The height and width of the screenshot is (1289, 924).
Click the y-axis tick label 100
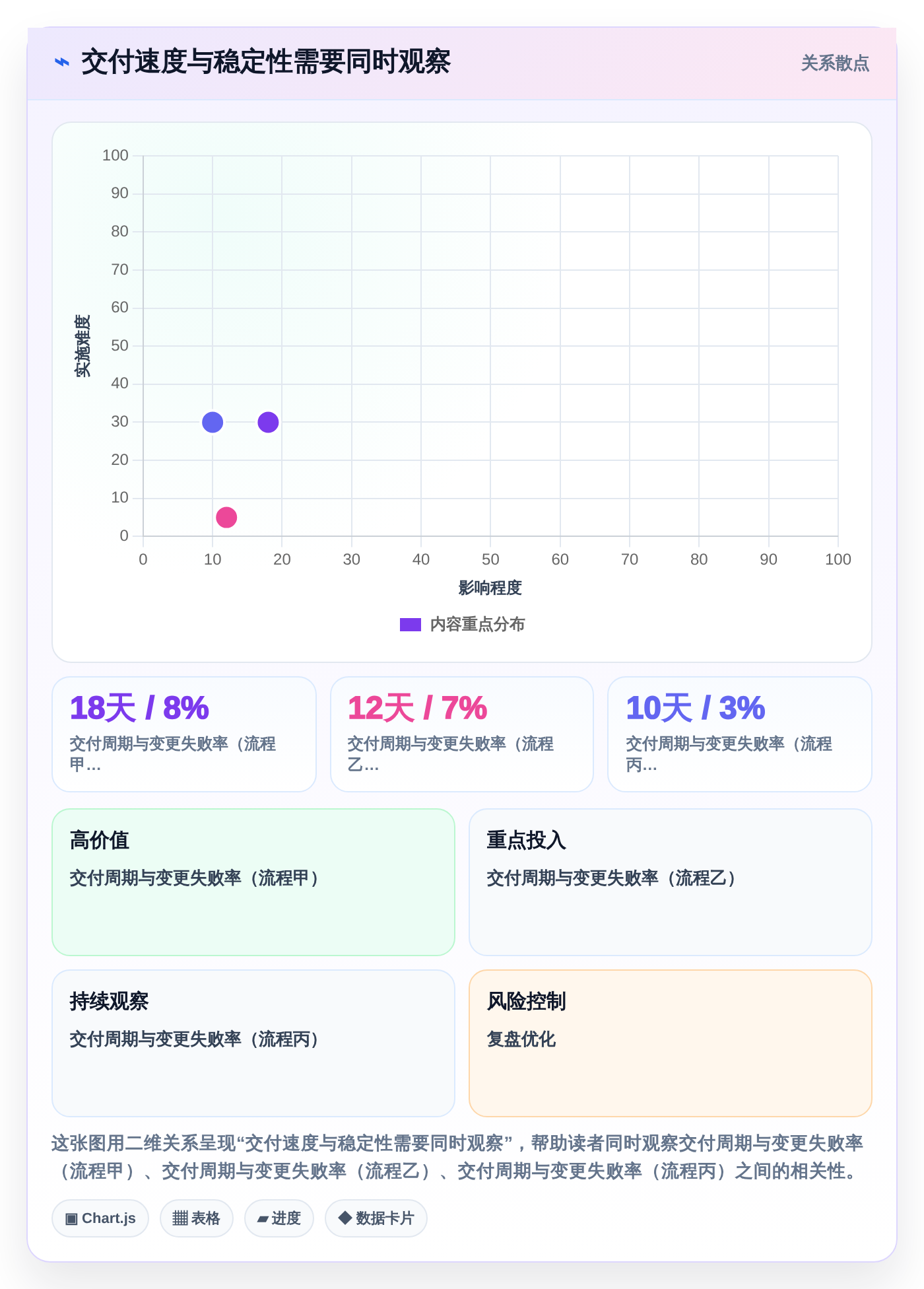115,155
